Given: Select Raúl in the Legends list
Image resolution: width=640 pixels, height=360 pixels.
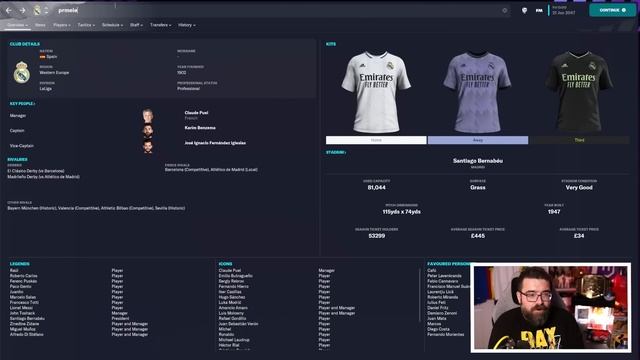Looking at the screenshot, I should 14,271.
